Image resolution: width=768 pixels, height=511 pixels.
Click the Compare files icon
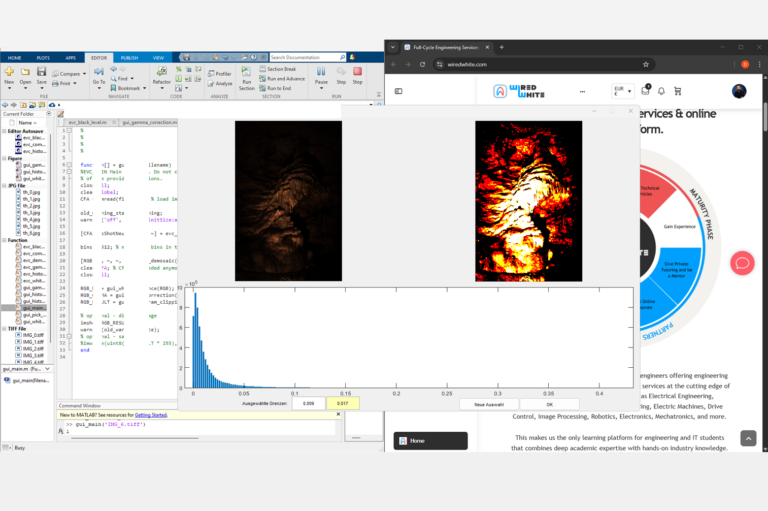click(55, 74)
